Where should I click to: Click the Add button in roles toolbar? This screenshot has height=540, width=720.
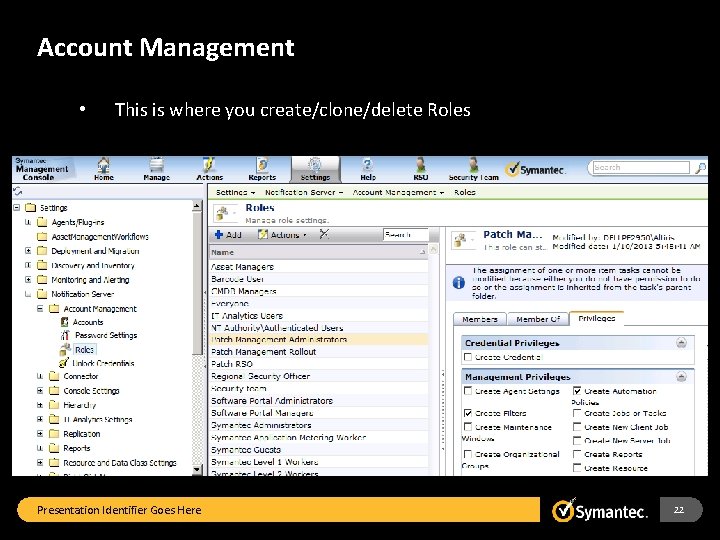coord(228,235)
